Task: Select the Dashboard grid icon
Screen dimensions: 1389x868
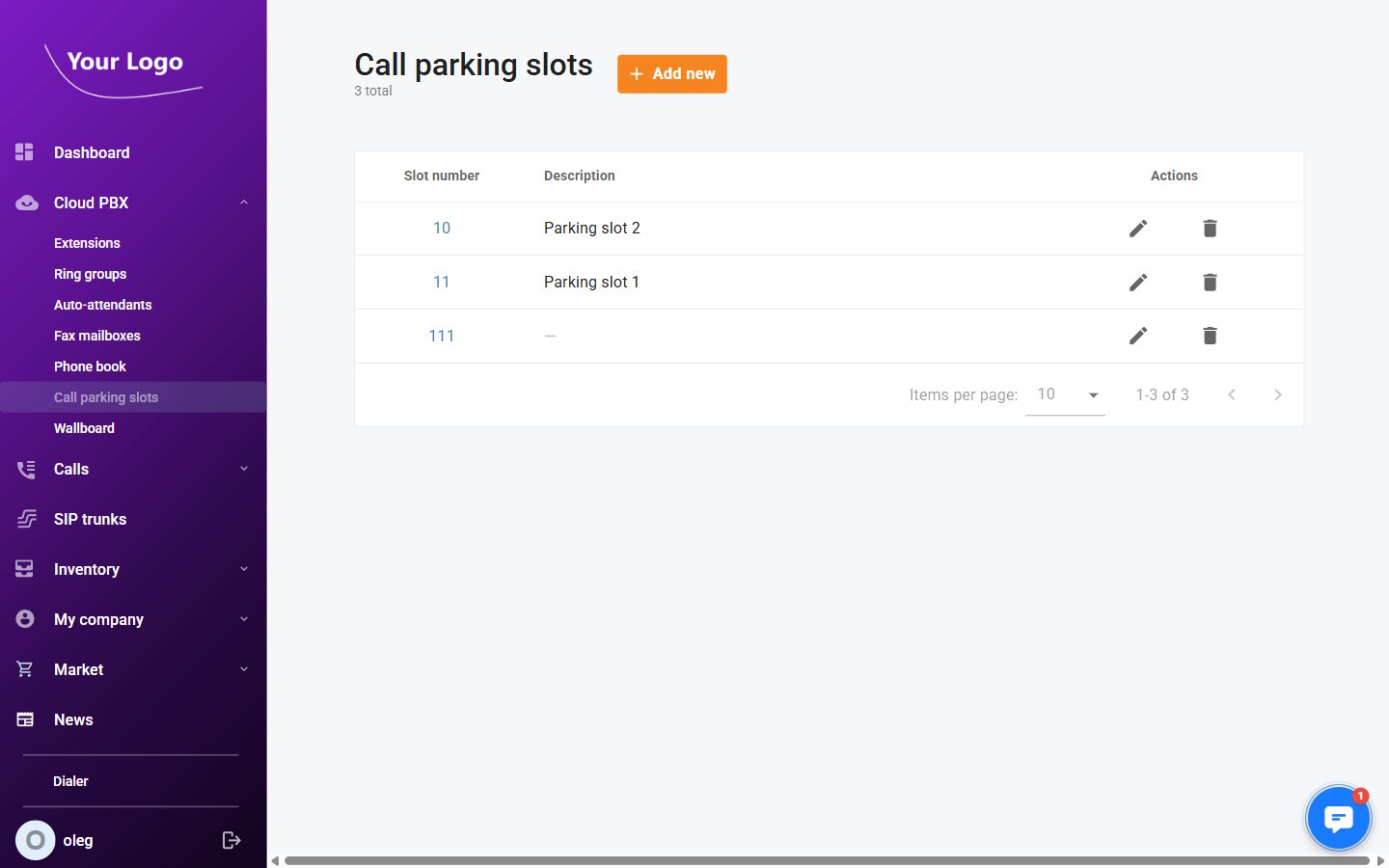Action: pyautogui.click(x=23, y=152)
